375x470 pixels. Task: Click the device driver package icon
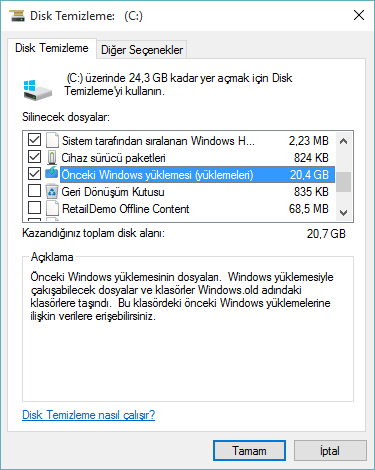click(52, 157)
